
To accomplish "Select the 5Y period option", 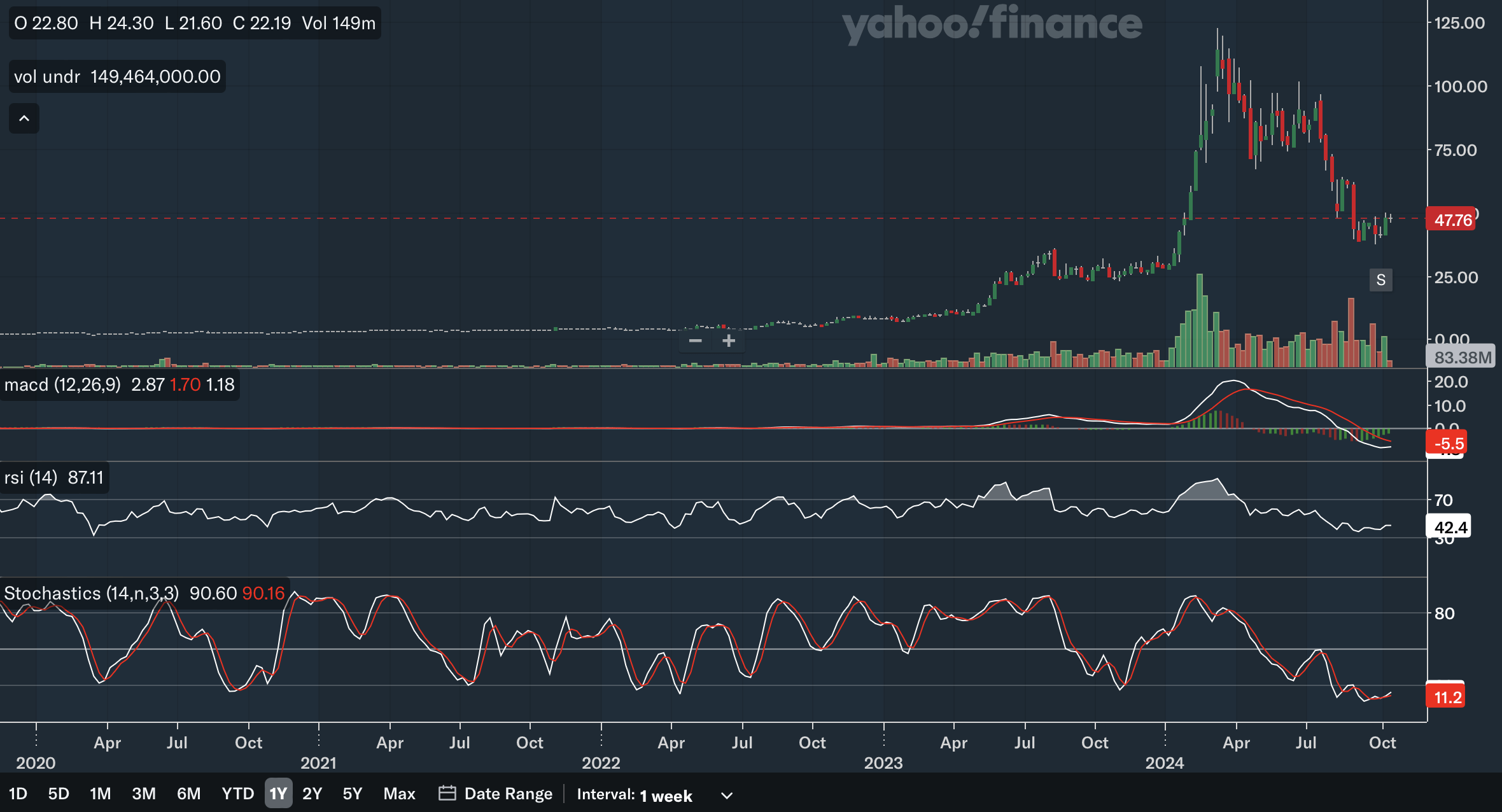I will click(352, 794).
